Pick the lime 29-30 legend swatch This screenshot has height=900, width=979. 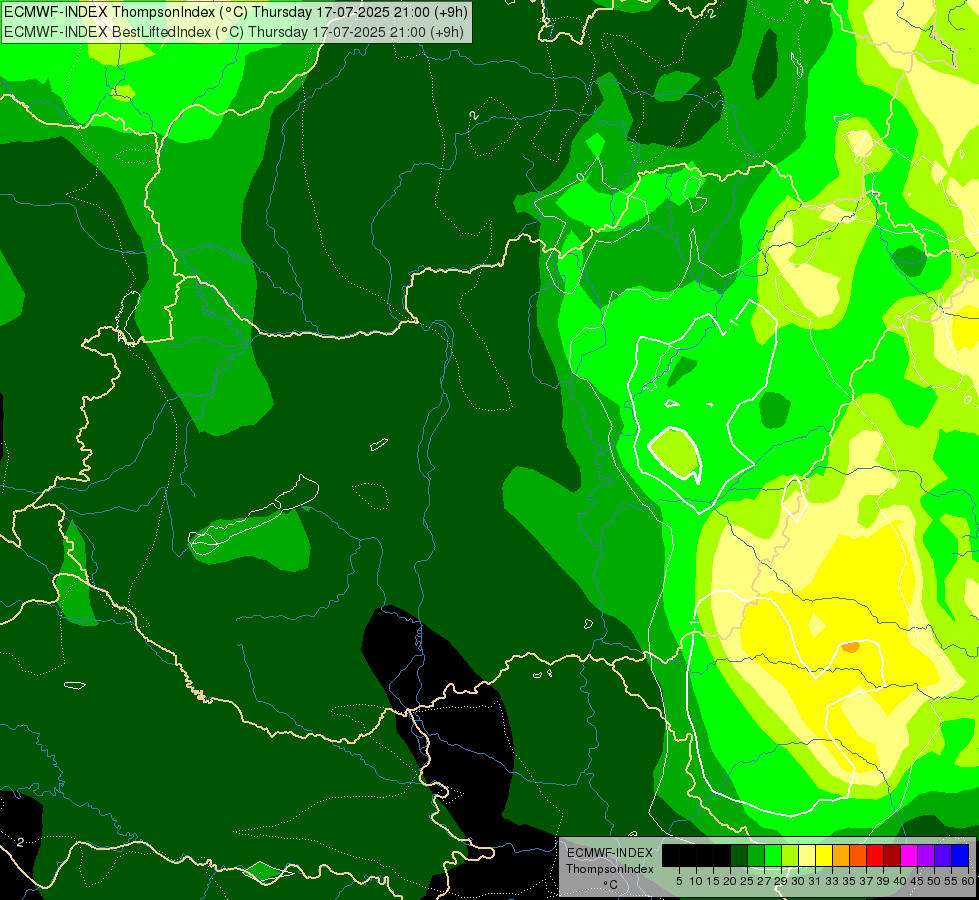[x=790, y=855]
